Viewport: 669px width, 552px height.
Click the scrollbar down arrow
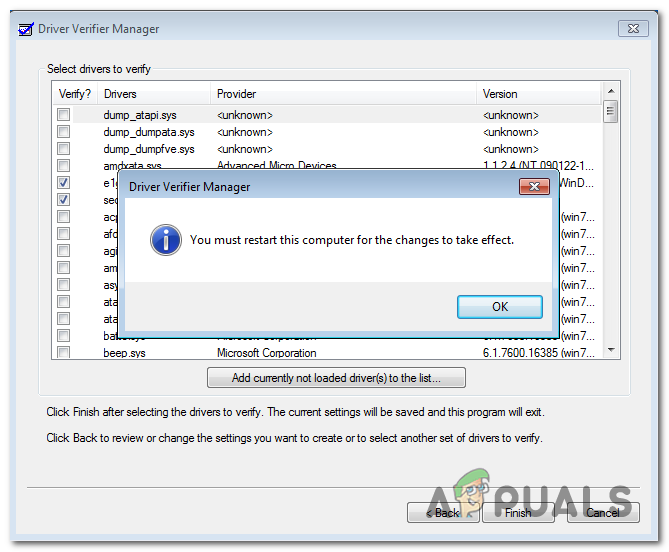pyautogui.click(x=611, y=350)
